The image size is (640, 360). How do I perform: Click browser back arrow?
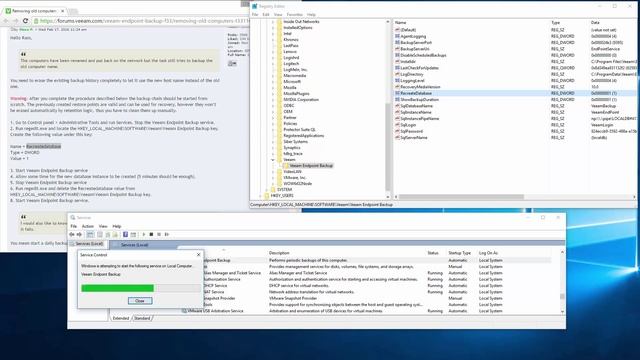pyautogui.click(x=6, y=21)
